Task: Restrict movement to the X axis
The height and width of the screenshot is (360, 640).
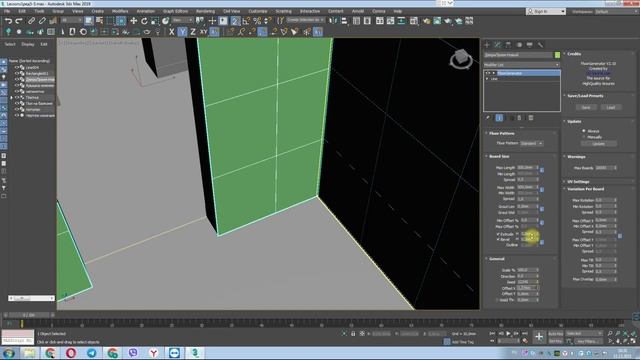Action: [171, 32]
